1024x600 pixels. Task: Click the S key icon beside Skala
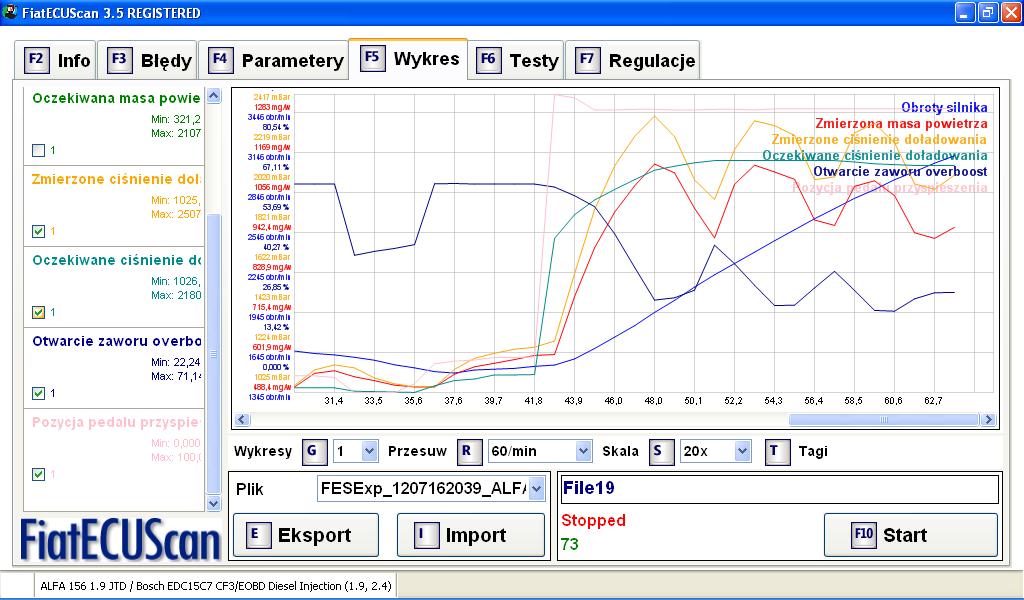661,451
